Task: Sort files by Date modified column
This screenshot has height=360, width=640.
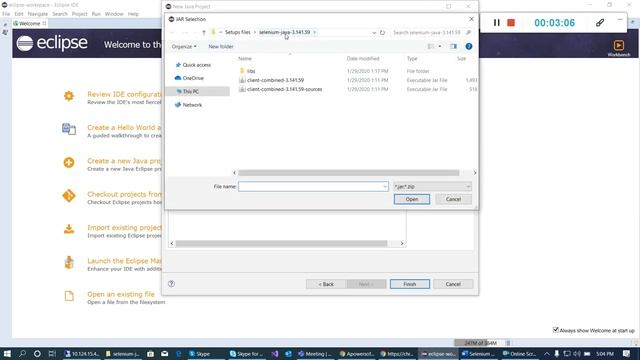Action: click(363, 59)
